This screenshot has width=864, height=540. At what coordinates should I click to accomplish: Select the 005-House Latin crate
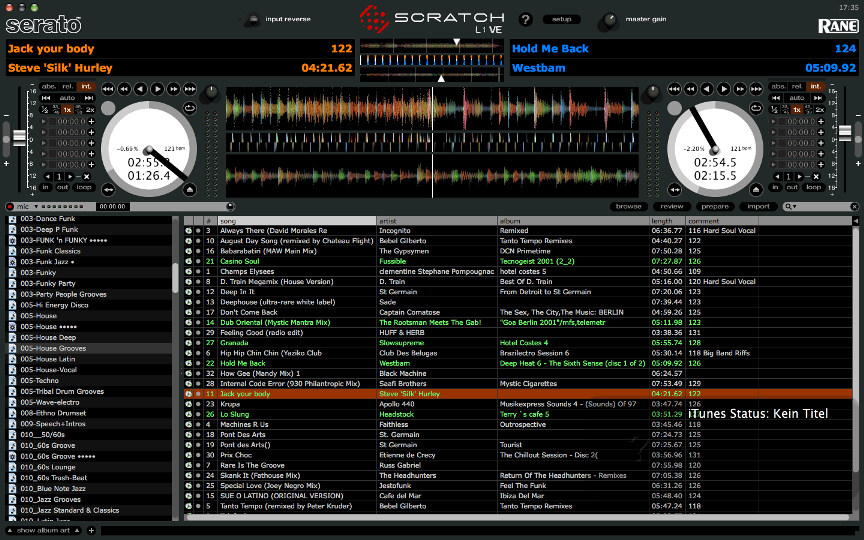(x=48, y=359)
